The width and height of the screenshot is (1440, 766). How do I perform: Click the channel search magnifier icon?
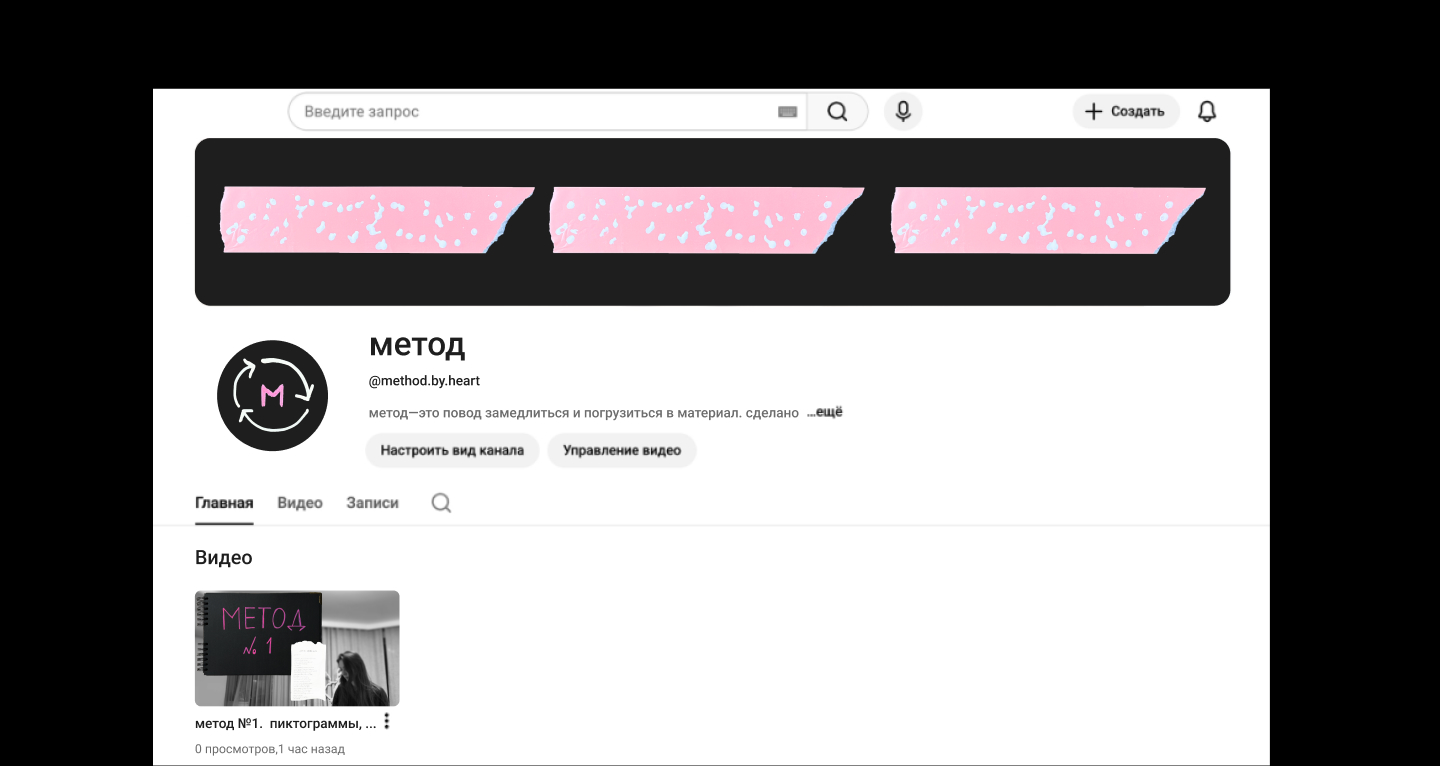(x=441, y=503)
